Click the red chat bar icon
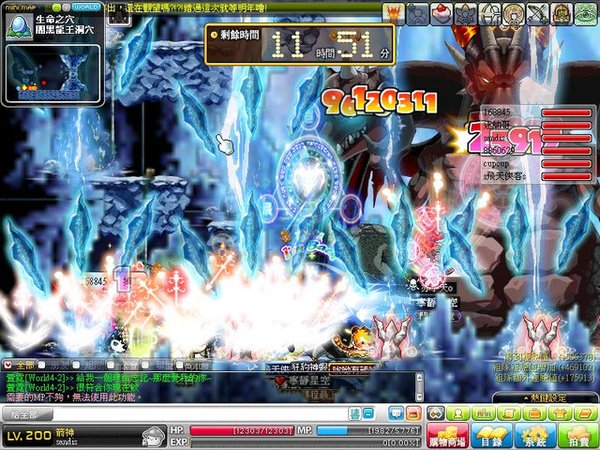Image resolution: width=600 pixels, height=450 pixels. [x=414, y=413]
